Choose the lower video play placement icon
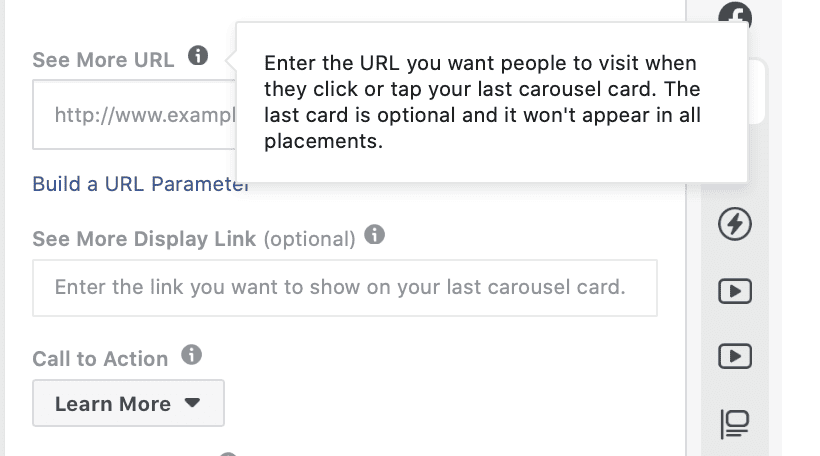This screenshot has height=456, width=820. click(735, 357)
